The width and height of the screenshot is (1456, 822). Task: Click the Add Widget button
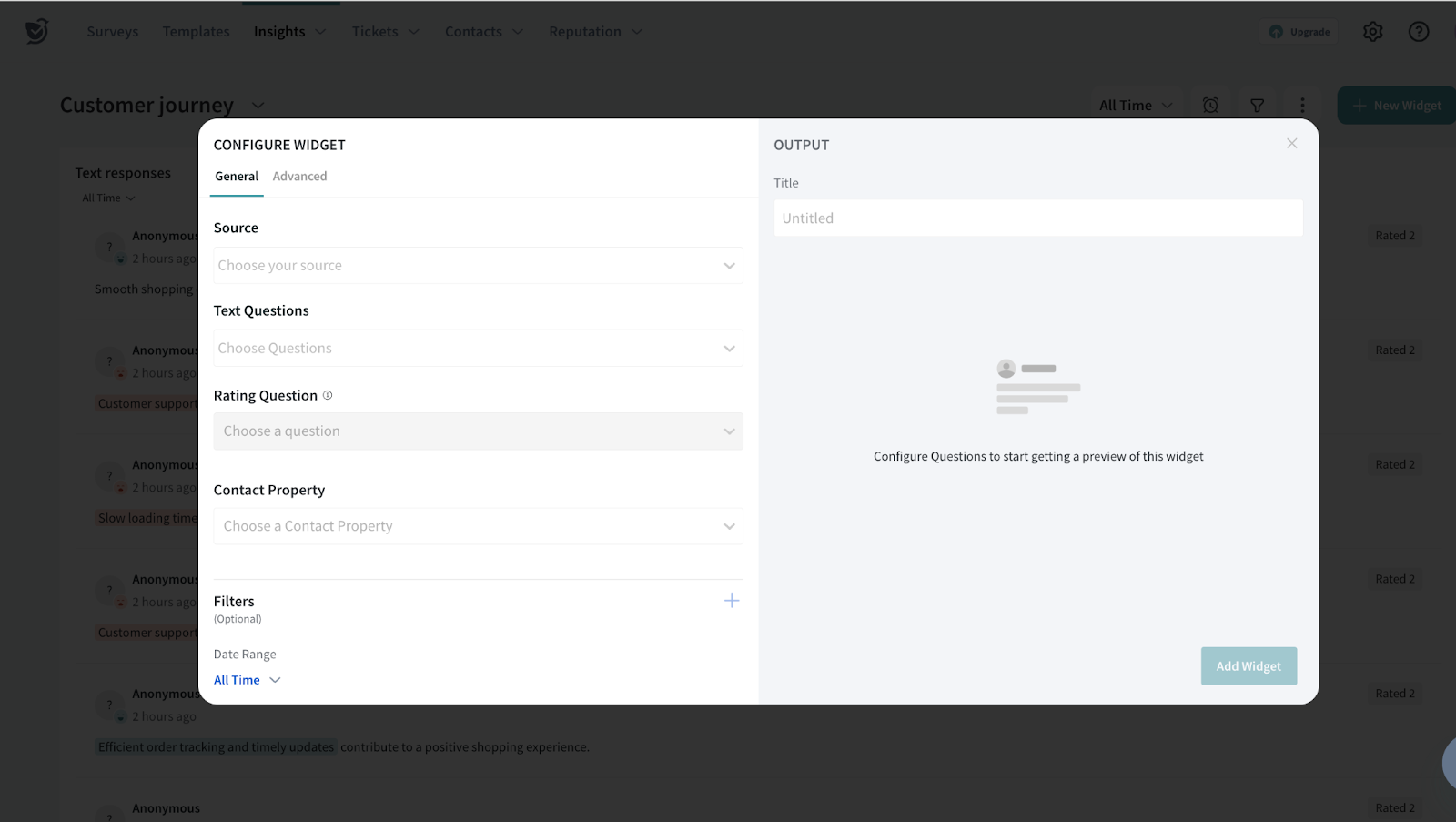tap(1249, 666)
